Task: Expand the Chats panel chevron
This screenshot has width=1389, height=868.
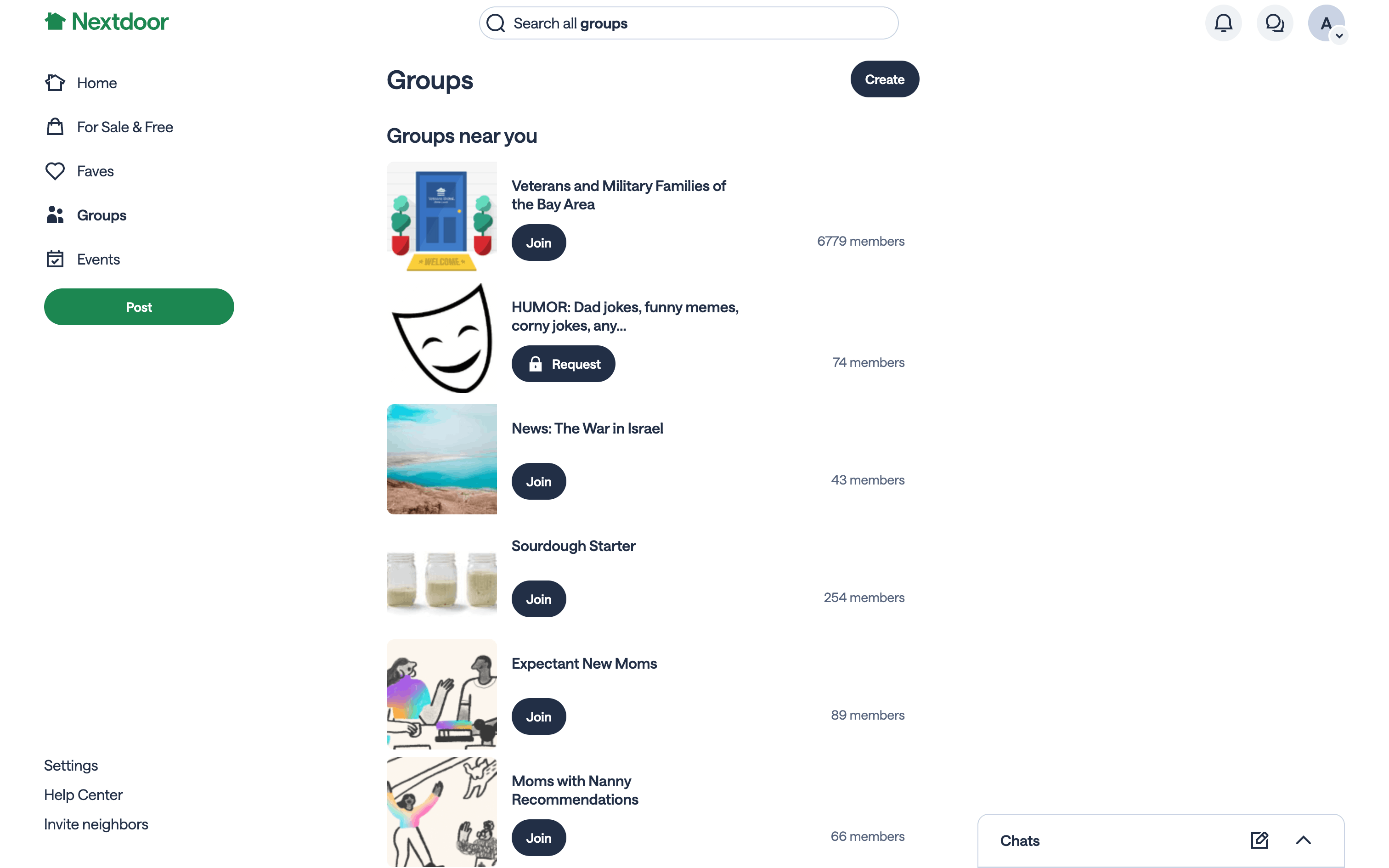Action: tap(1303, 840)
